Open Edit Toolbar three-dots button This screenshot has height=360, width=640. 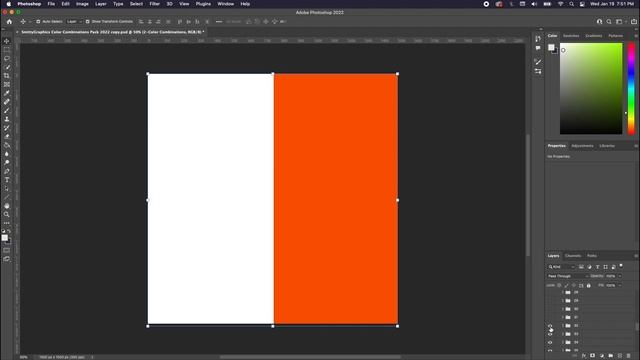click(x=7, y=223)
